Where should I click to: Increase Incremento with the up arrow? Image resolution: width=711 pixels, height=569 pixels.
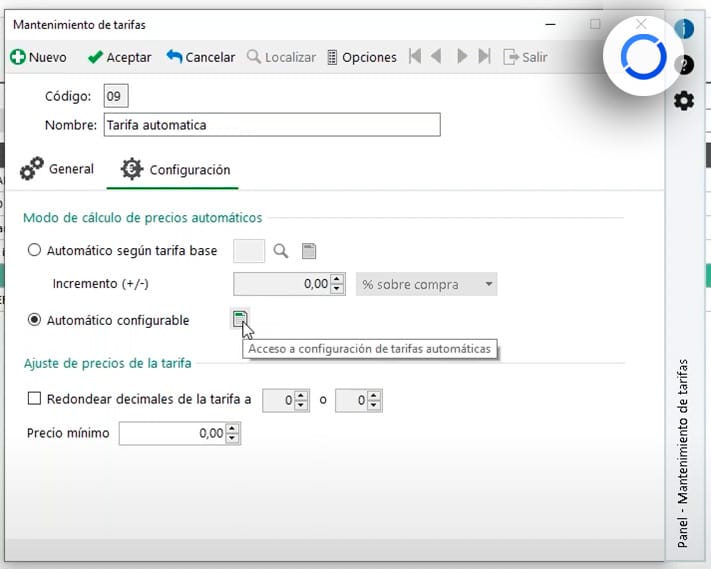click(x=337, y=279)
